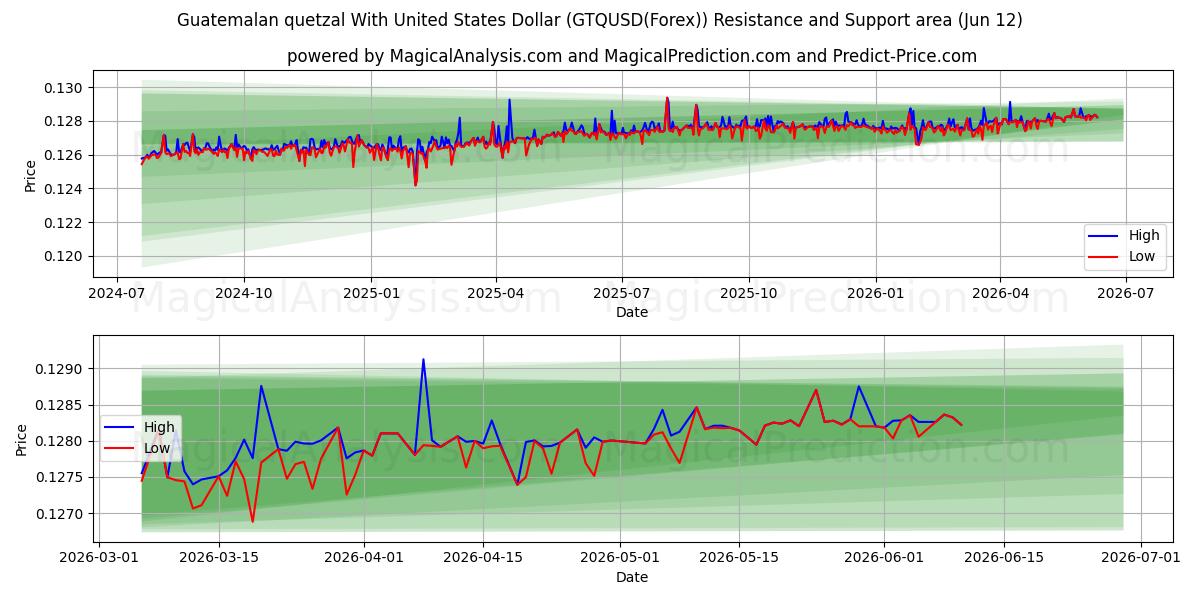Click the 2025-07 x-axis tick label
The width and height of the screenshot is (1200, 600).
622,293
